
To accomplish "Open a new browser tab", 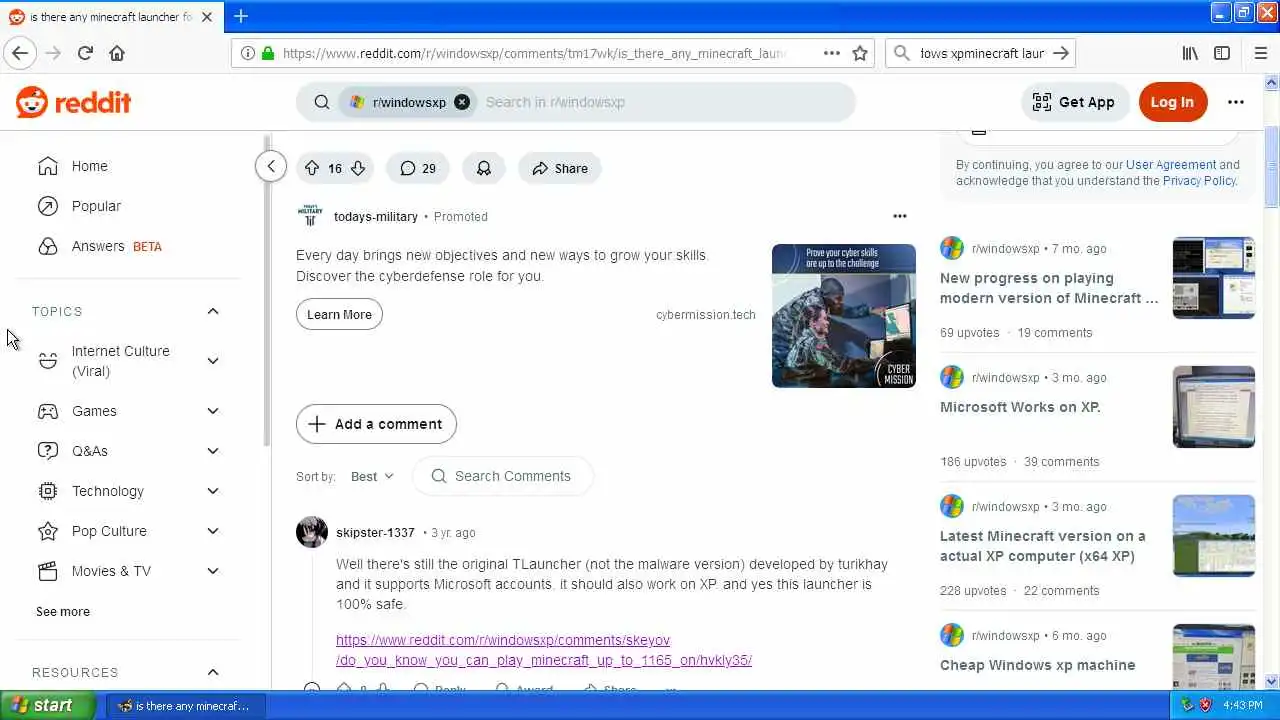I will pos(241,16).
